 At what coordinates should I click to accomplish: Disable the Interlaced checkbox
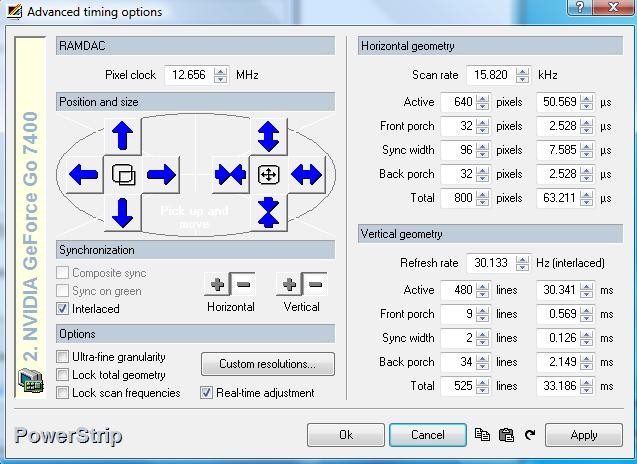(x=64, y=309)
